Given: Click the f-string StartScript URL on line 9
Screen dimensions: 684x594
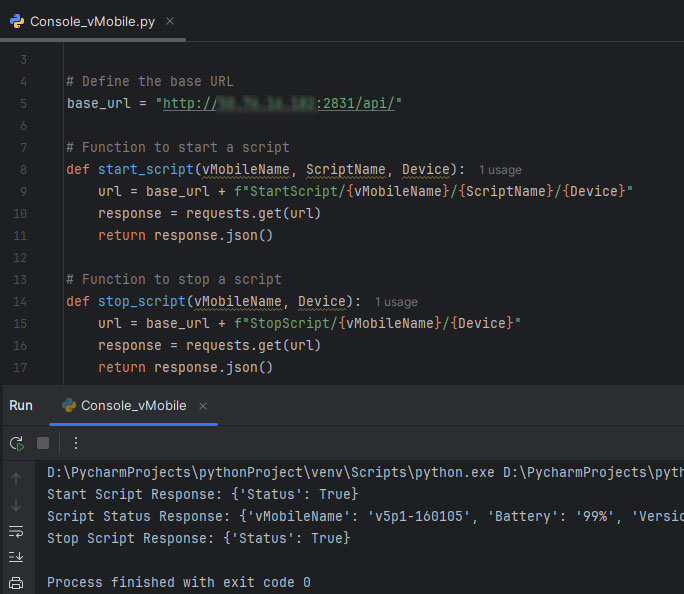Looking at the screenshot, I should (x=433, y=191).
